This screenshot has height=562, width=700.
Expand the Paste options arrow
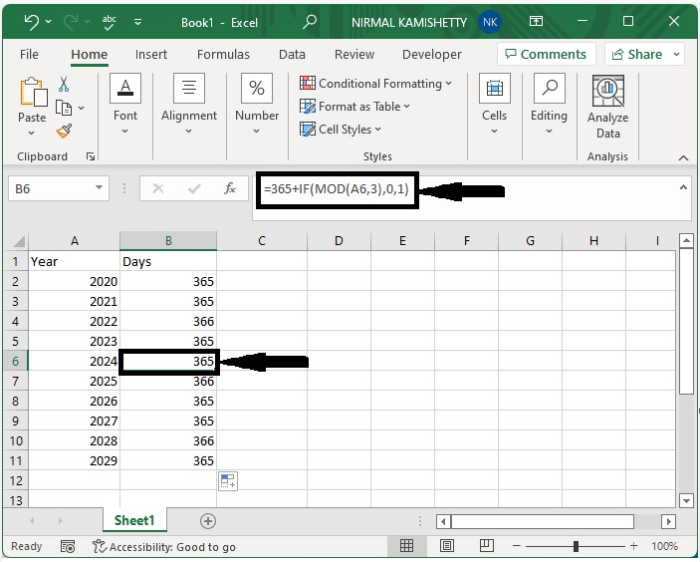point(31,133)
